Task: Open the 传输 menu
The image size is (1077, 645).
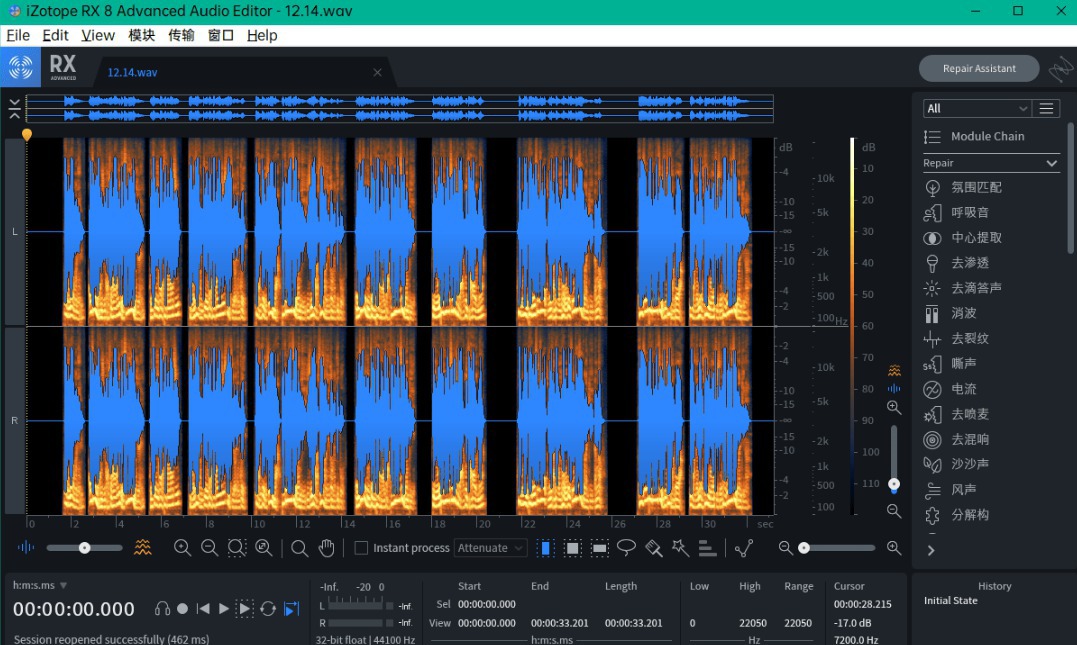Action: [x=181, y=35]
